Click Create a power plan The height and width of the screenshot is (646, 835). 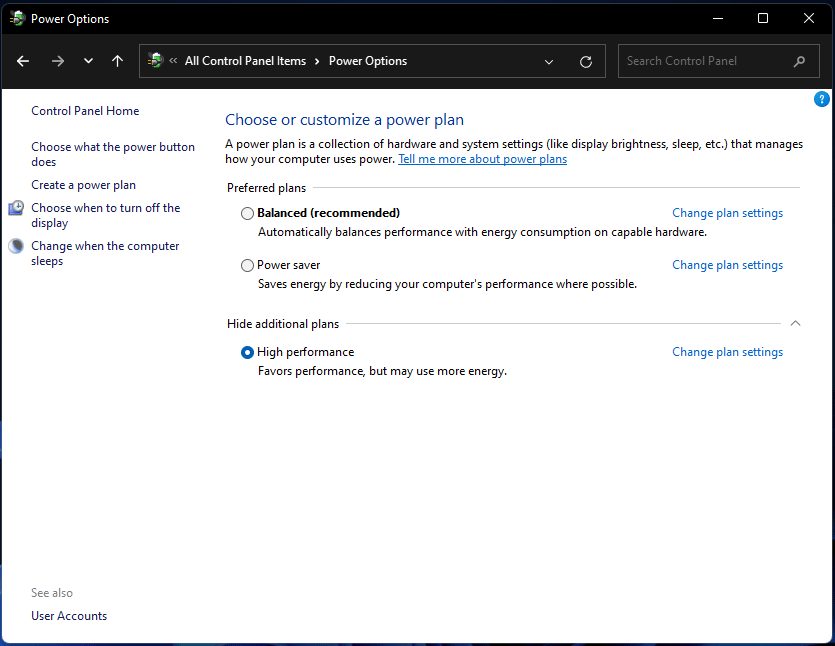click(84, 185)
